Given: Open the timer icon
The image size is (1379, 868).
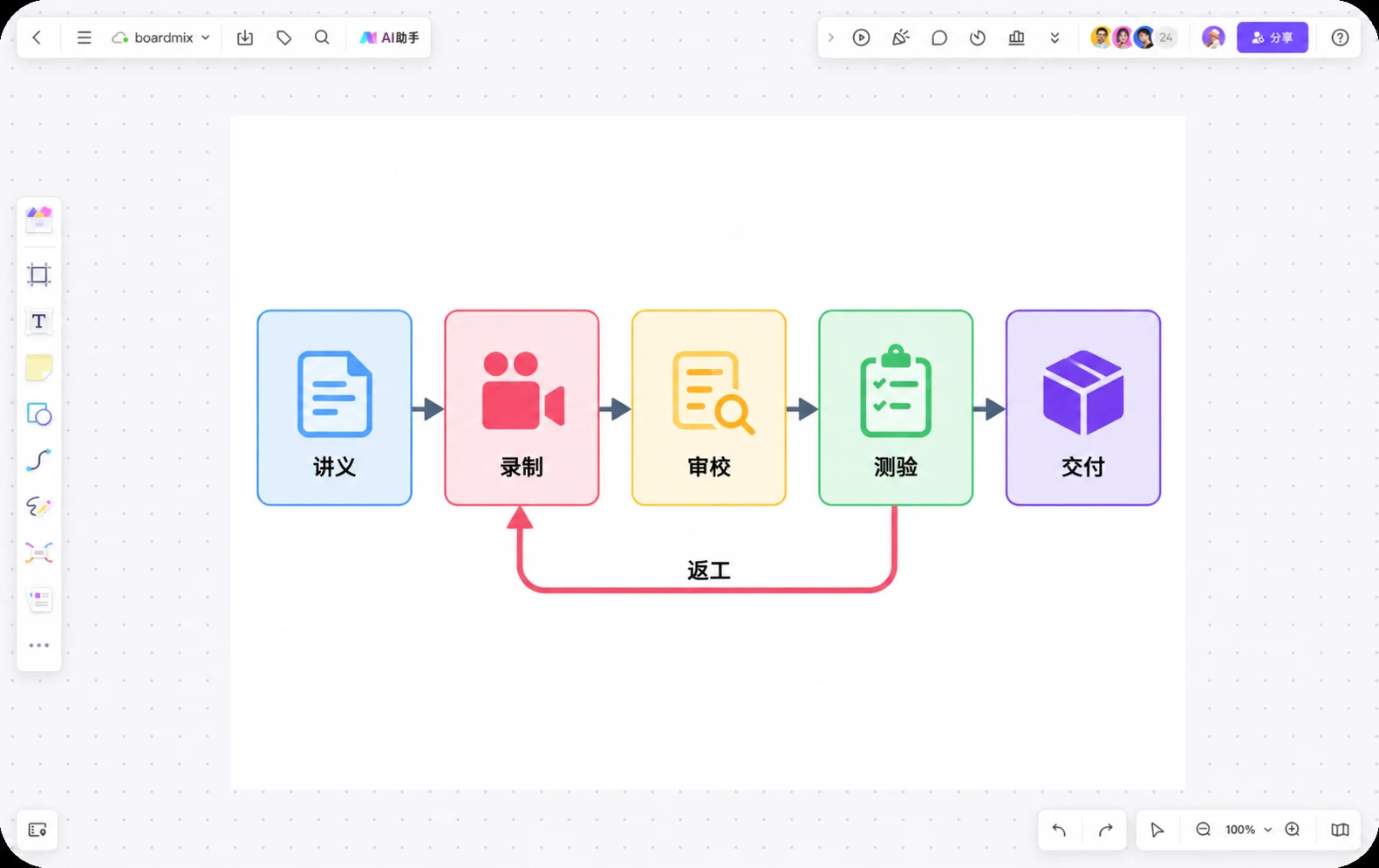Looking at the screenshot, I should point(978,38).
